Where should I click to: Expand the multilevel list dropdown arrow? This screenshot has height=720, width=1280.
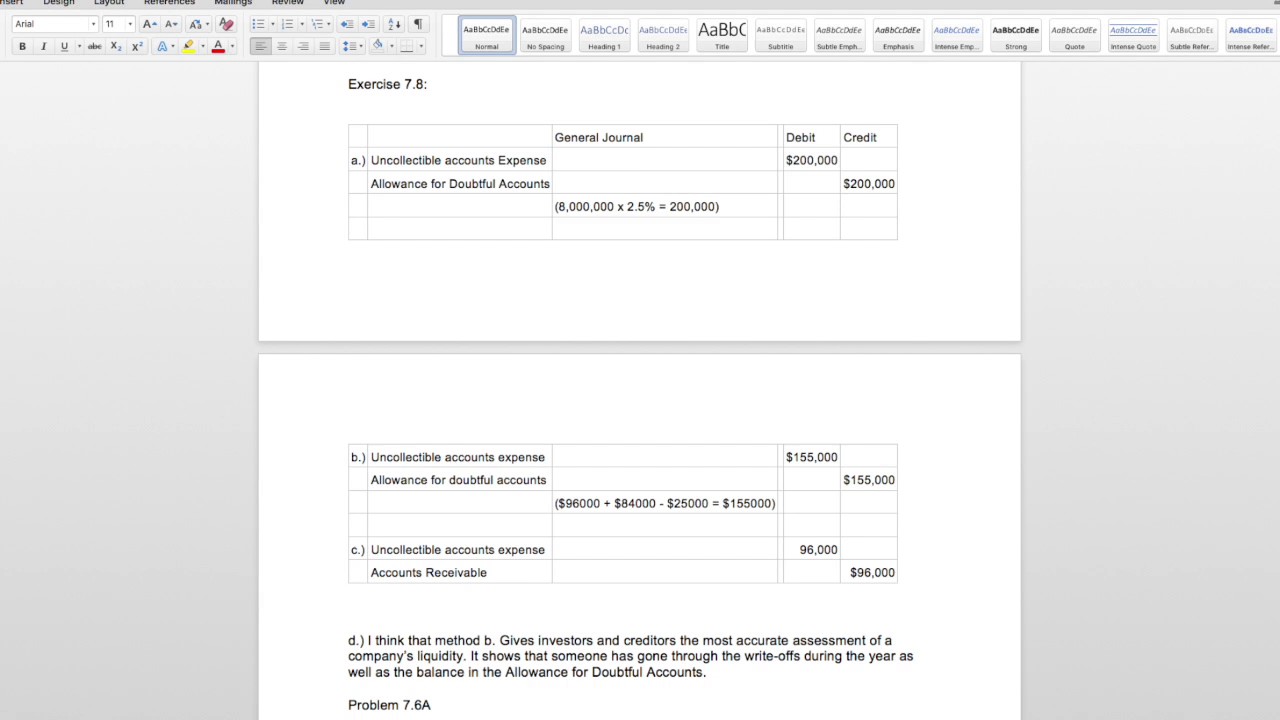331,24
